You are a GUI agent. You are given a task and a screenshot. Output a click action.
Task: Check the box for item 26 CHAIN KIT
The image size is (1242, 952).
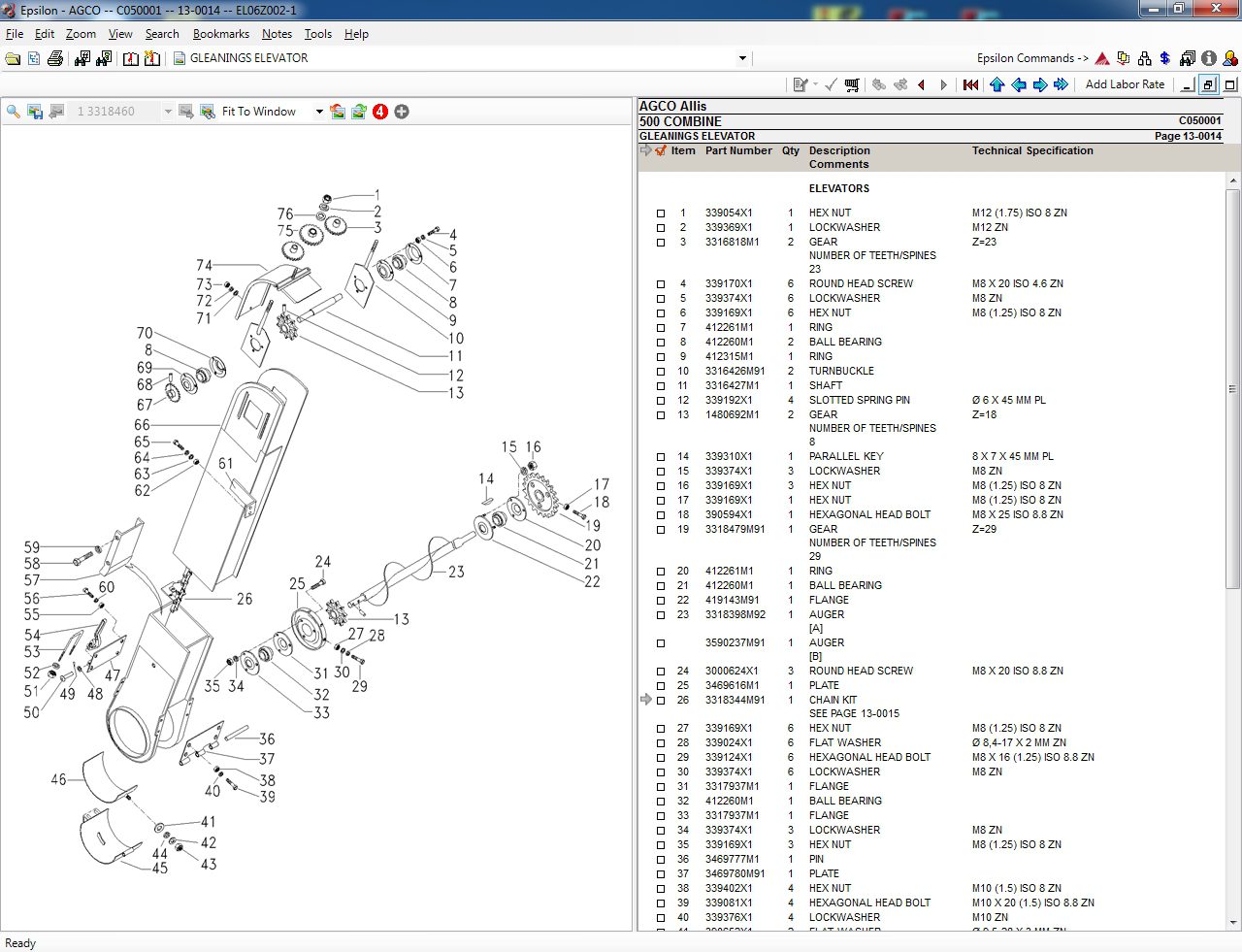point(661,701)
